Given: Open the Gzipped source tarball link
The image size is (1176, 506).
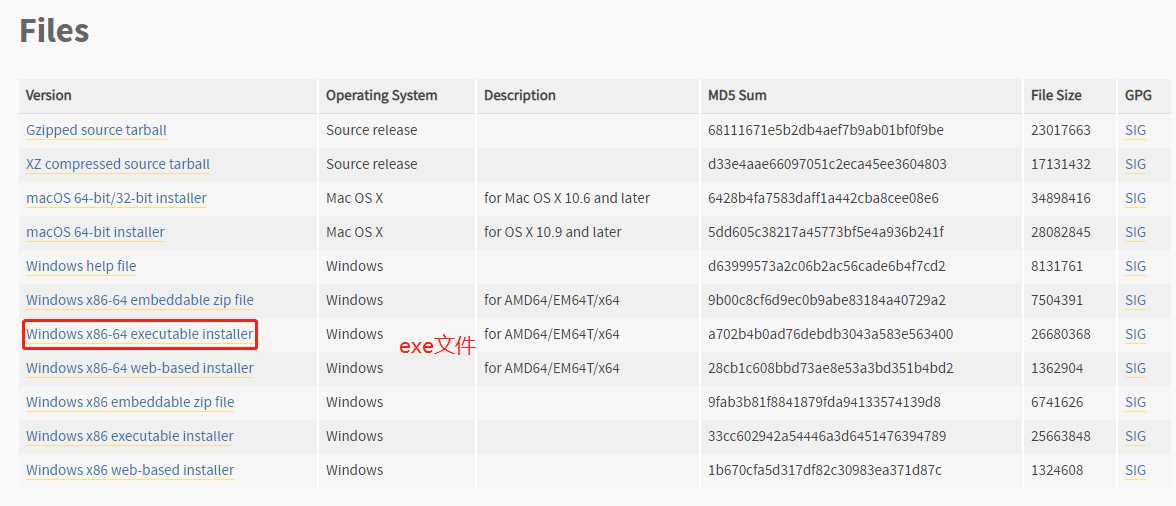Looking at the screenshot, I should tap(96, 130).
